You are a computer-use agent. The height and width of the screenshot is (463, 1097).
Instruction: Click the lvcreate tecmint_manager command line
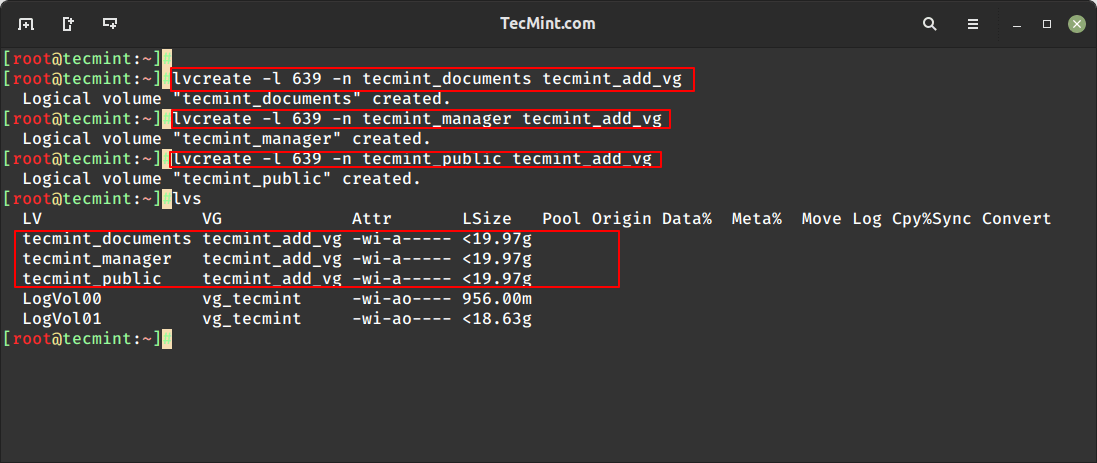[x=416, y=119]
